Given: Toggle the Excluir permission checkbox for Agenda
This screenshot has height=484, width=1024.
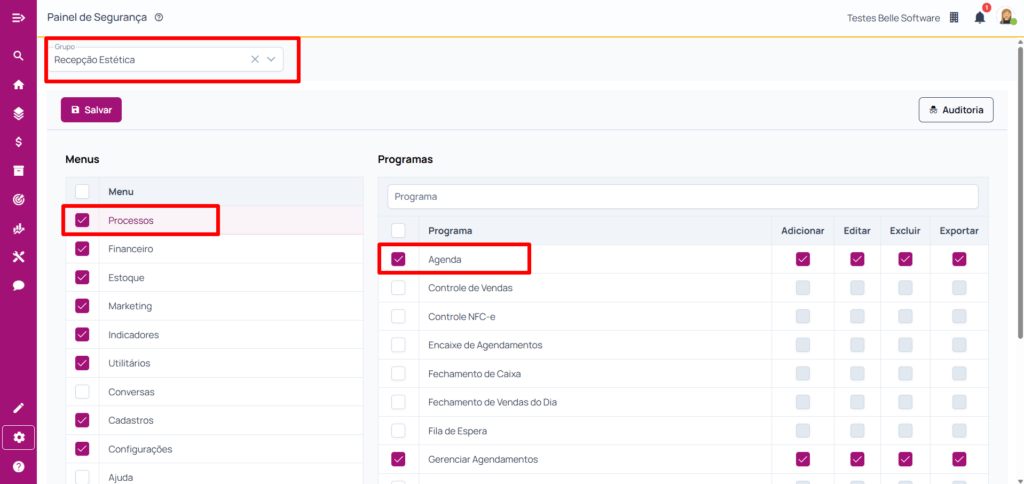Looking at the screenshot, I should coord(905,259).
